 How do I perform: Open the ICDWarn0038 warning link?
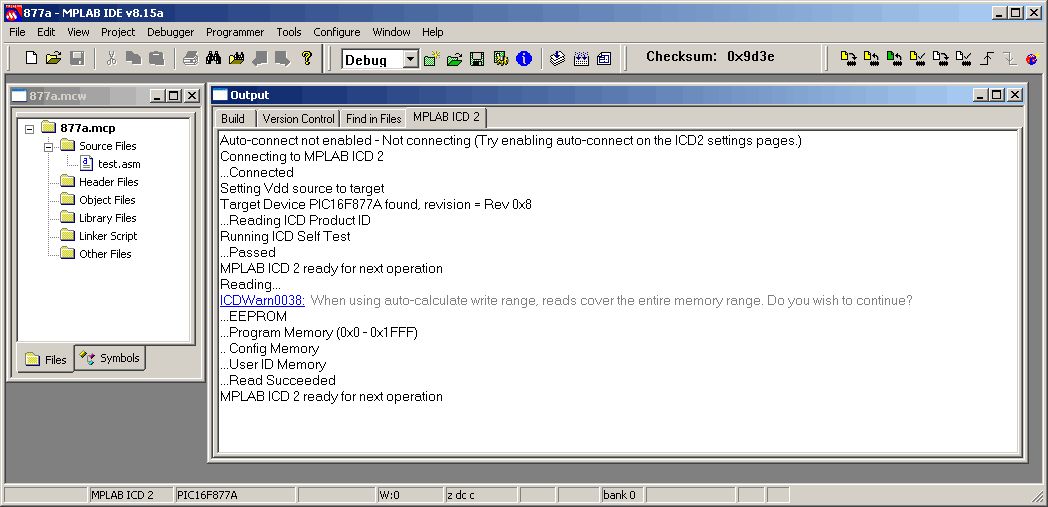[x=263, y=301]
